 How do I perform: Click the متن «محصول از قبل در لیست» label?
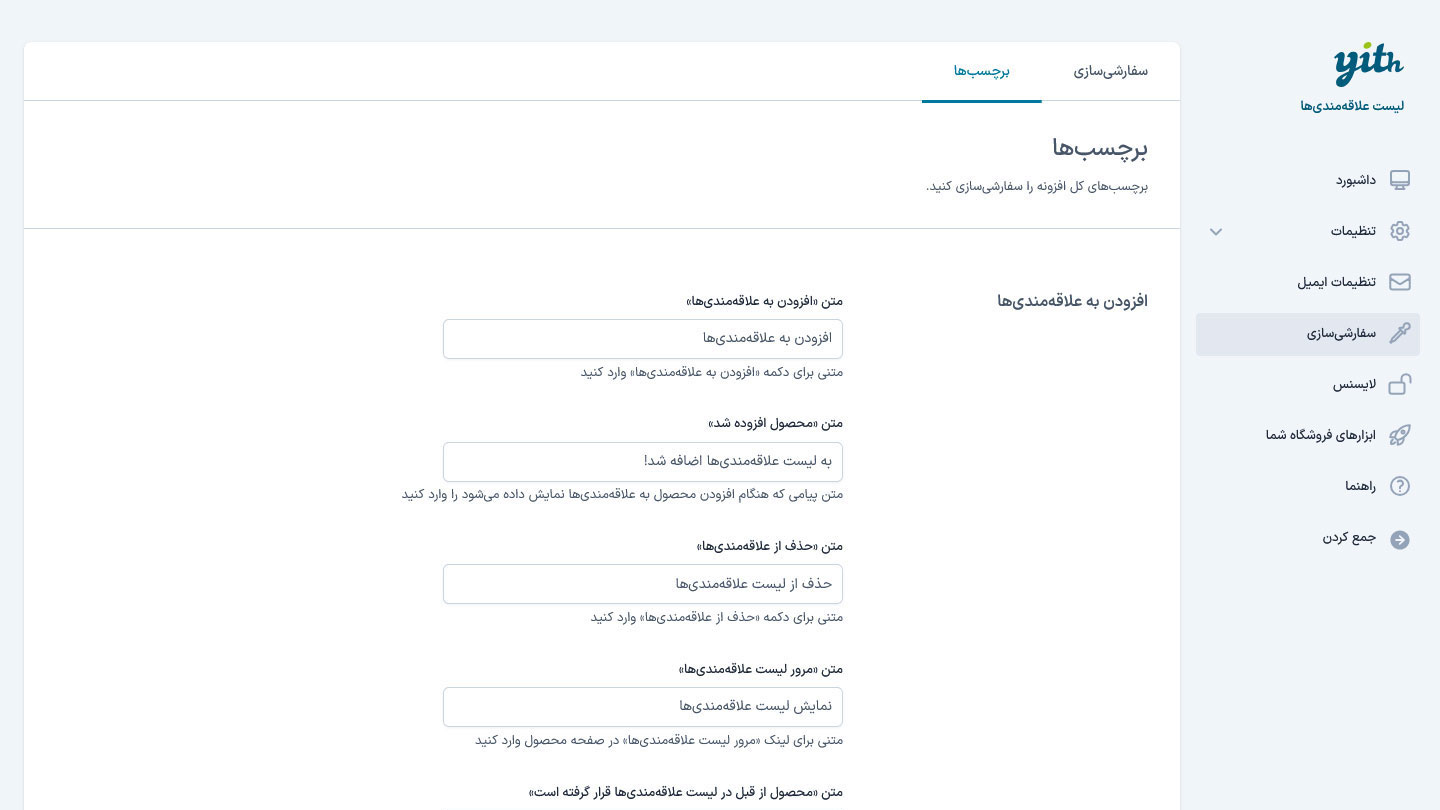[686, 792]
